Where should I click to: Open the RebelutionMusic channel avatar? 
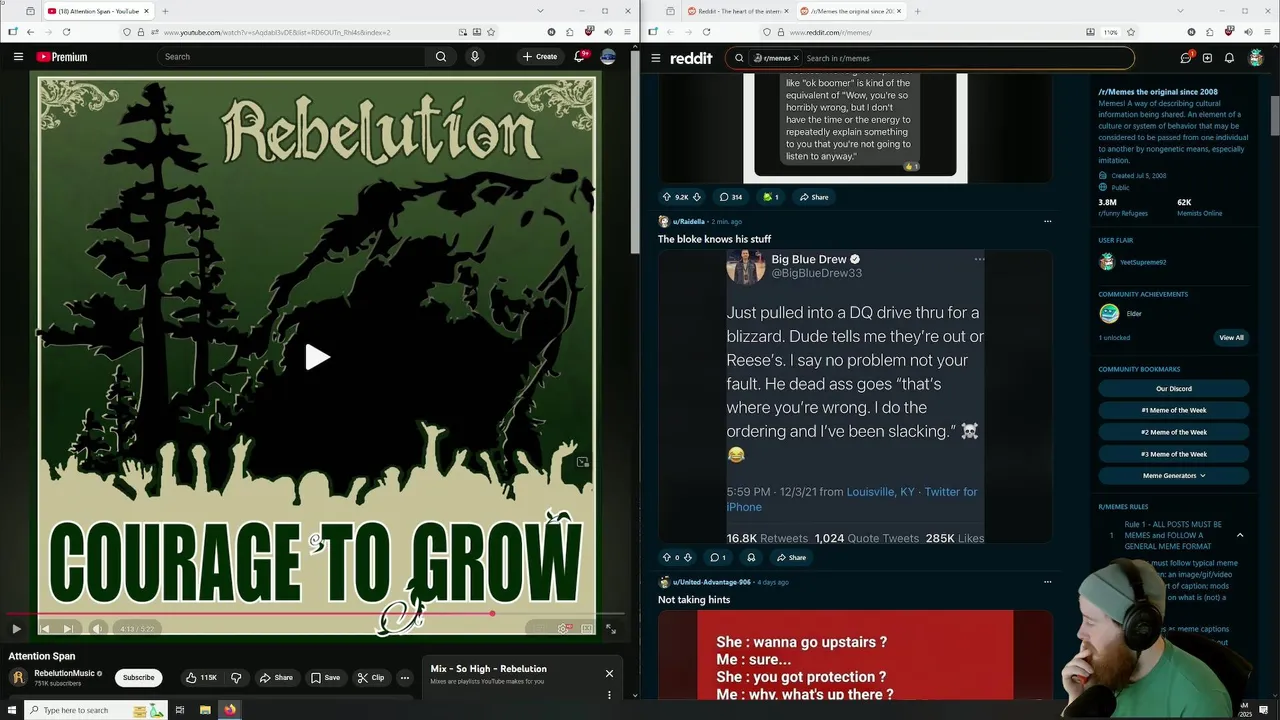18,678
